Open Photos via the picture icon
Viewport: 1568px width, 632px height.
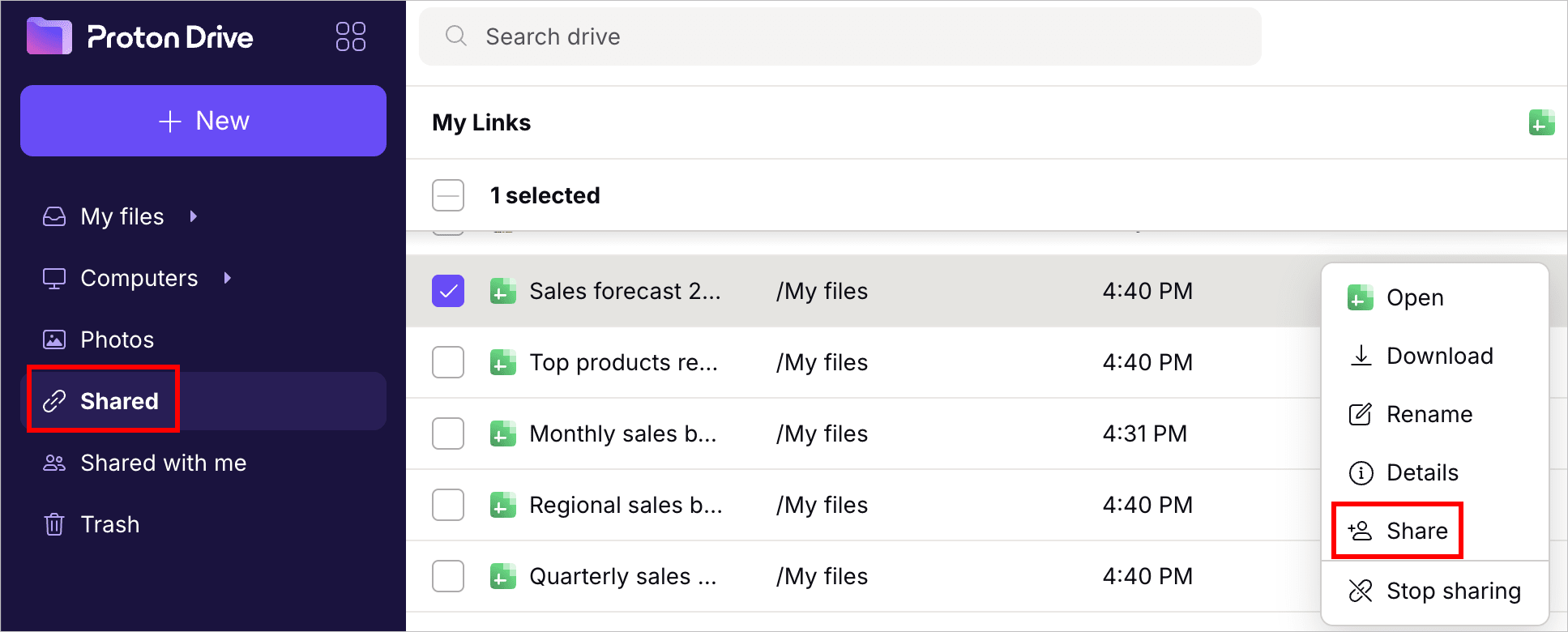coord(53,339)
